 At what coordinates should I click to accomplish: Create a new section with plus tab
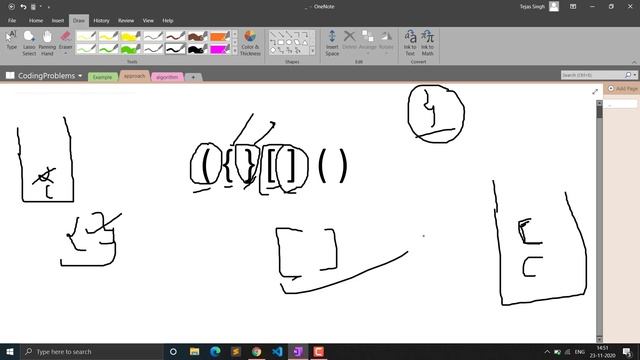193,77
